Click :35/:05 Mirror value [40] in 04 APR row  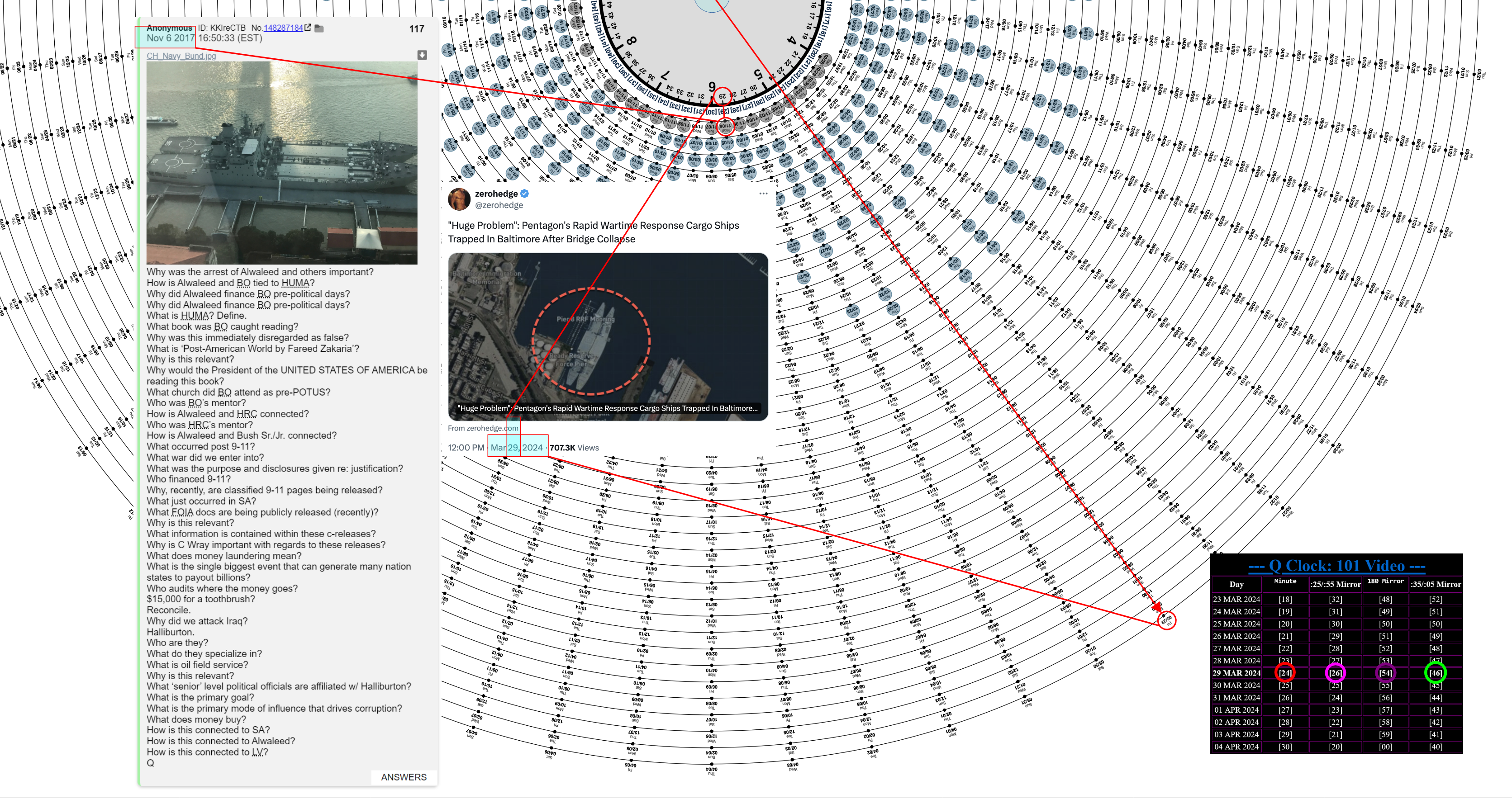point(1436,747)
